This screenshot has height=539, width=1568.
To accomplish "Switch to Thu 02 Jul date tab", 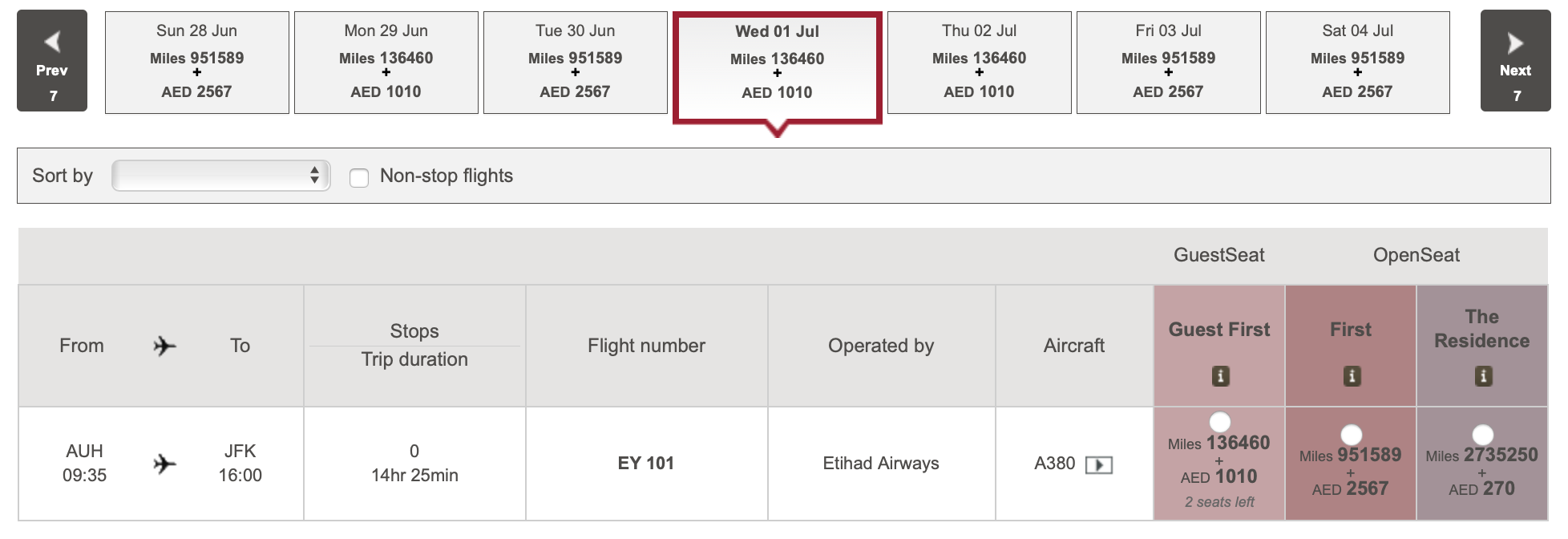I will coord(979,62).
